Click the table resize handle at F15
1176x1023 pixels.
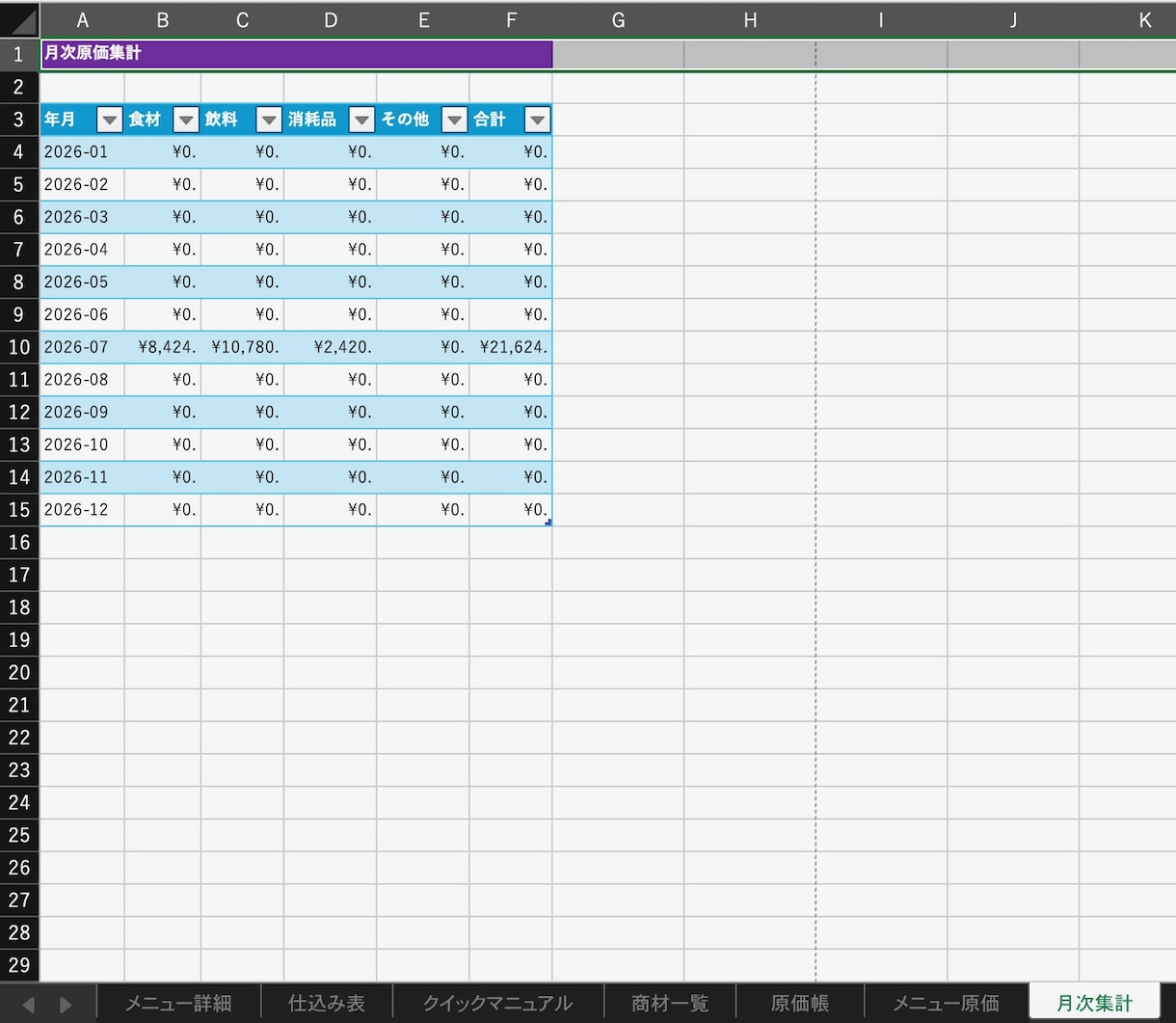(x=548, y=523)
